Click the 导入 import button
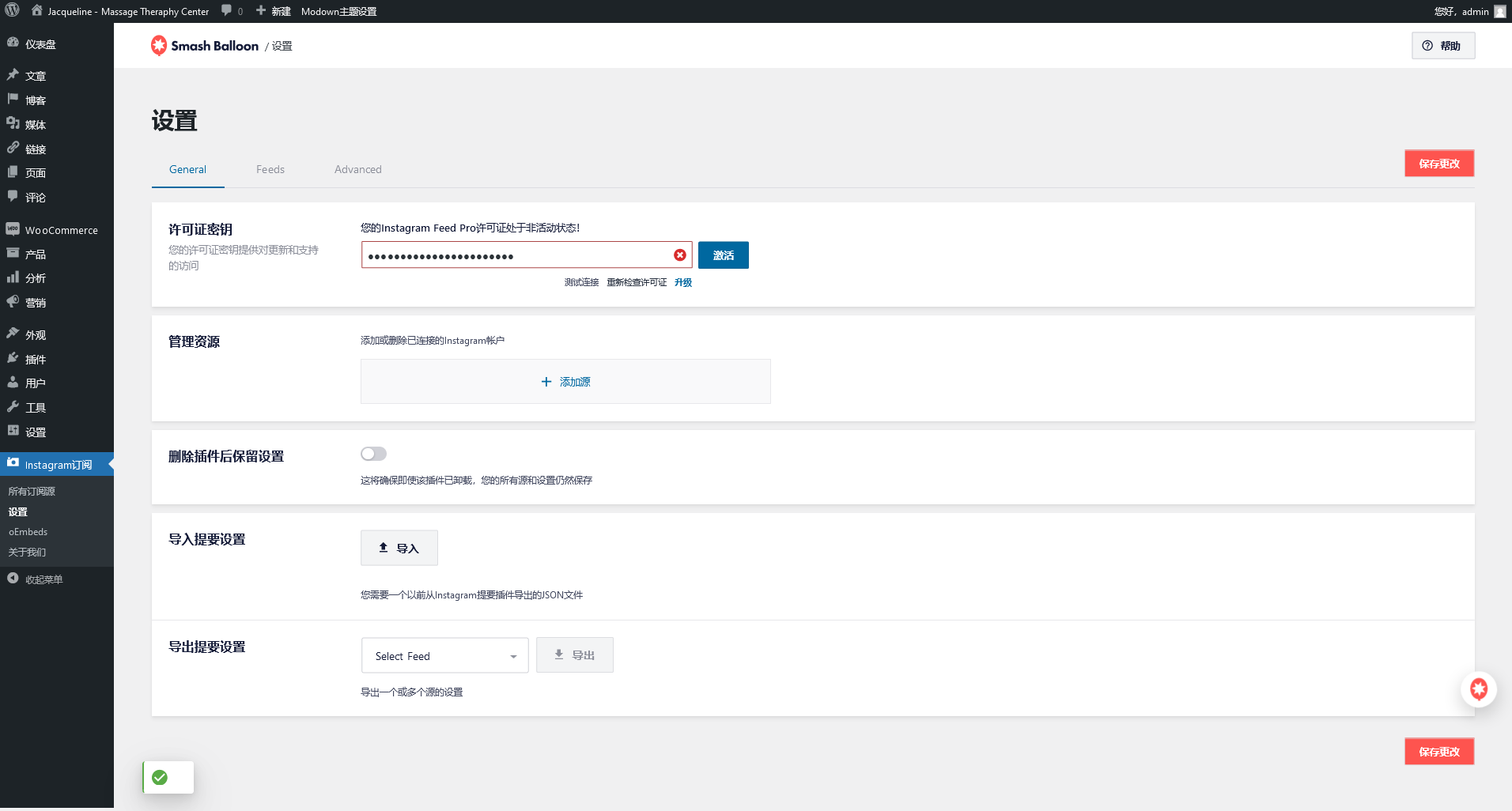Image resolution: width=1512 pixels, height=811 pixels. [x=399, y=548]
